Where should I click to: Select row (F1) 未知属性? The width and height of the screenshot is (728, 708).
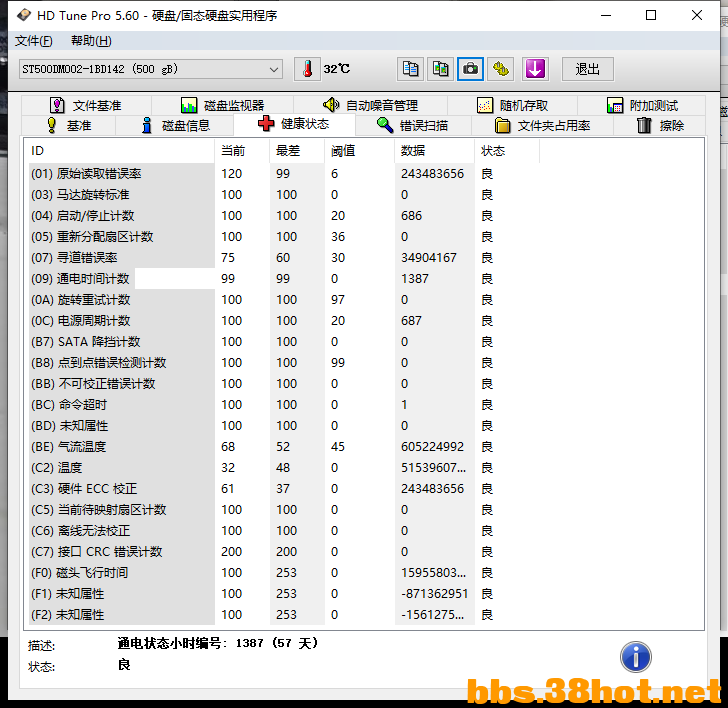point(284,594)
